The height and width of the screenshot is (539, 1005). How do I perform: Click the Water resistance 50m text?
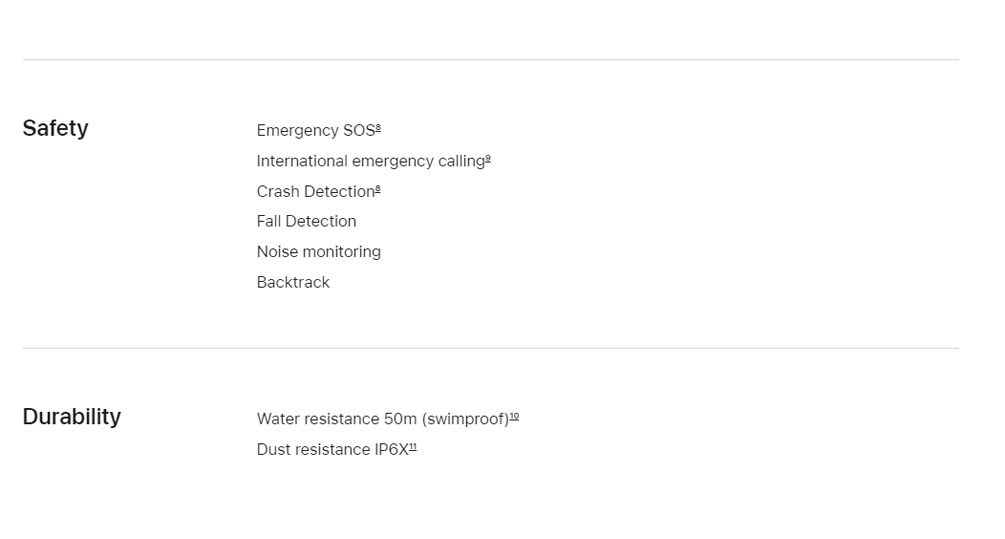coord(336,419)
